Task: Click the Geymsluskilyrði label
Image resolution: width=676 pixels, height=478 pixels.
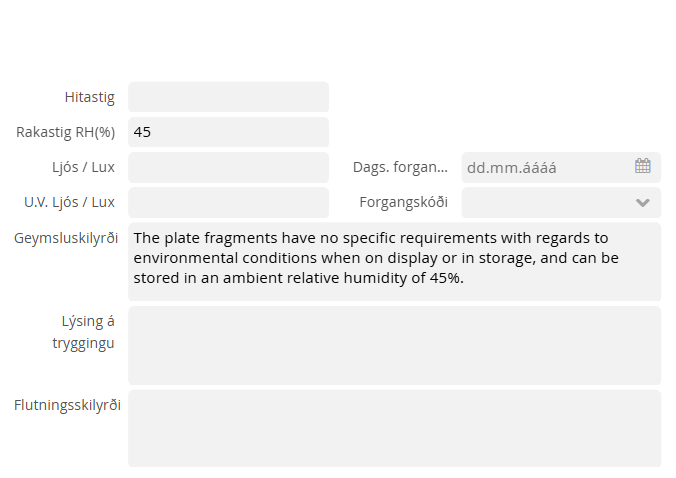Action: coord(67,238)
